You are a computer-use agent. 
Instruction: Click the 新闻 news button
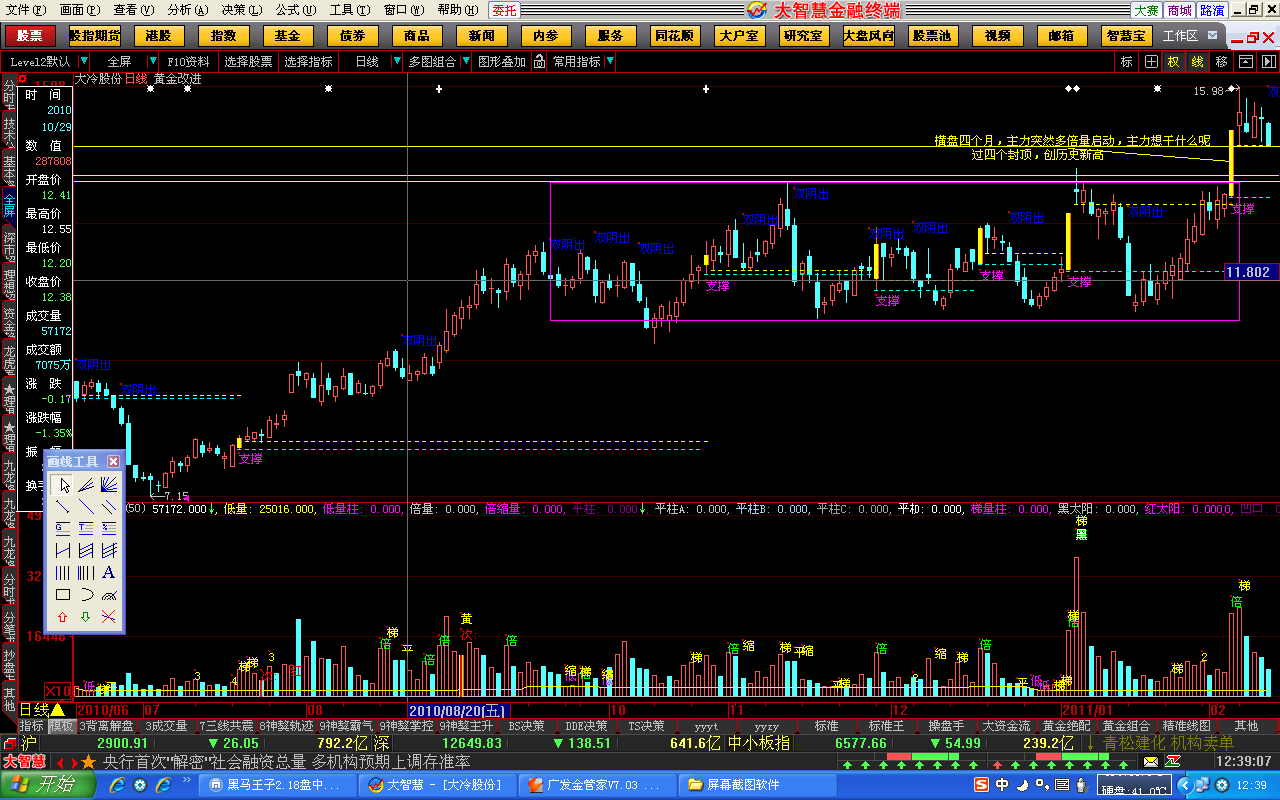[481, 36]
